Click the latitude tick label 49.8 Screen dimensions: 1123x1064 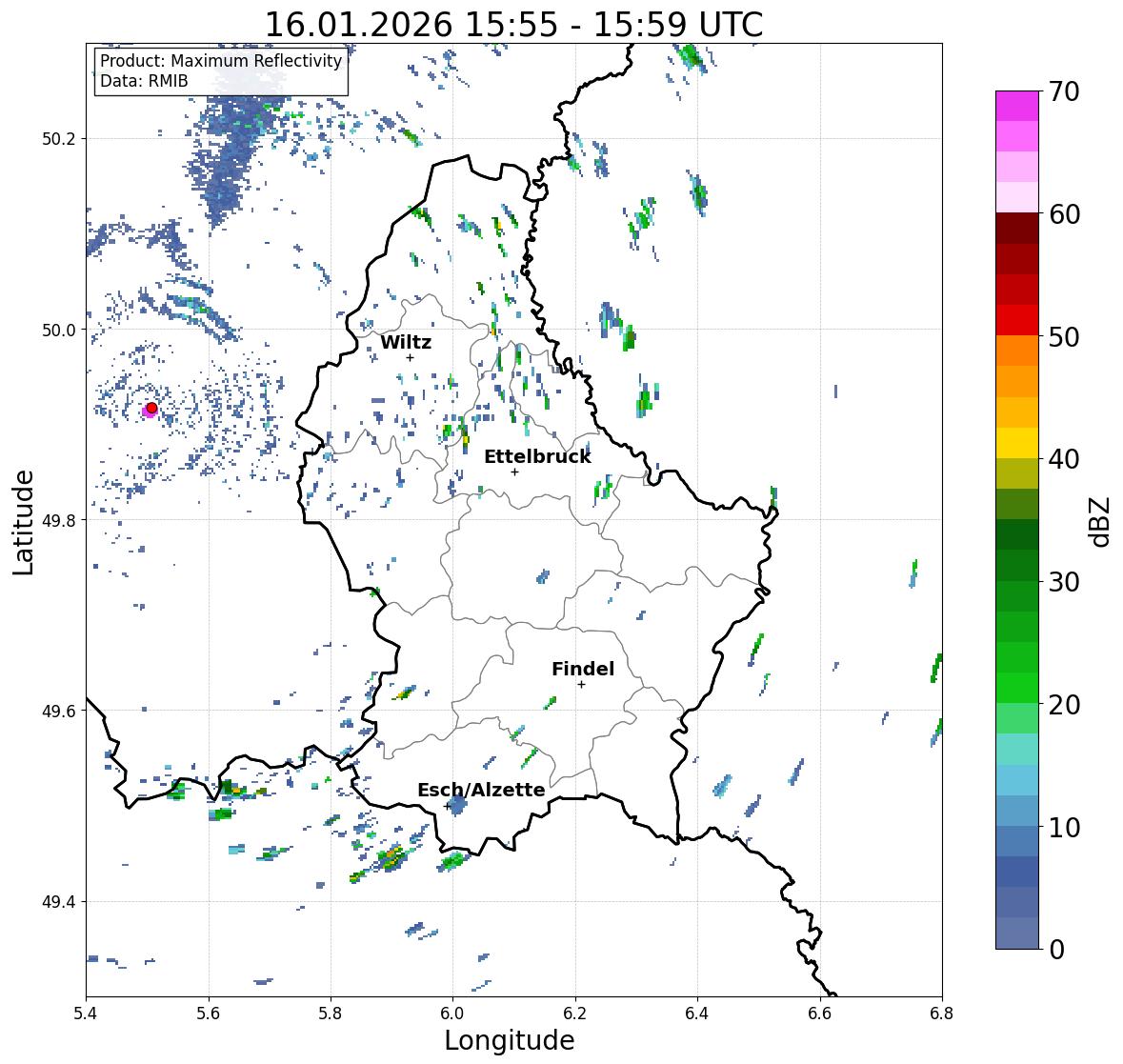59,520
